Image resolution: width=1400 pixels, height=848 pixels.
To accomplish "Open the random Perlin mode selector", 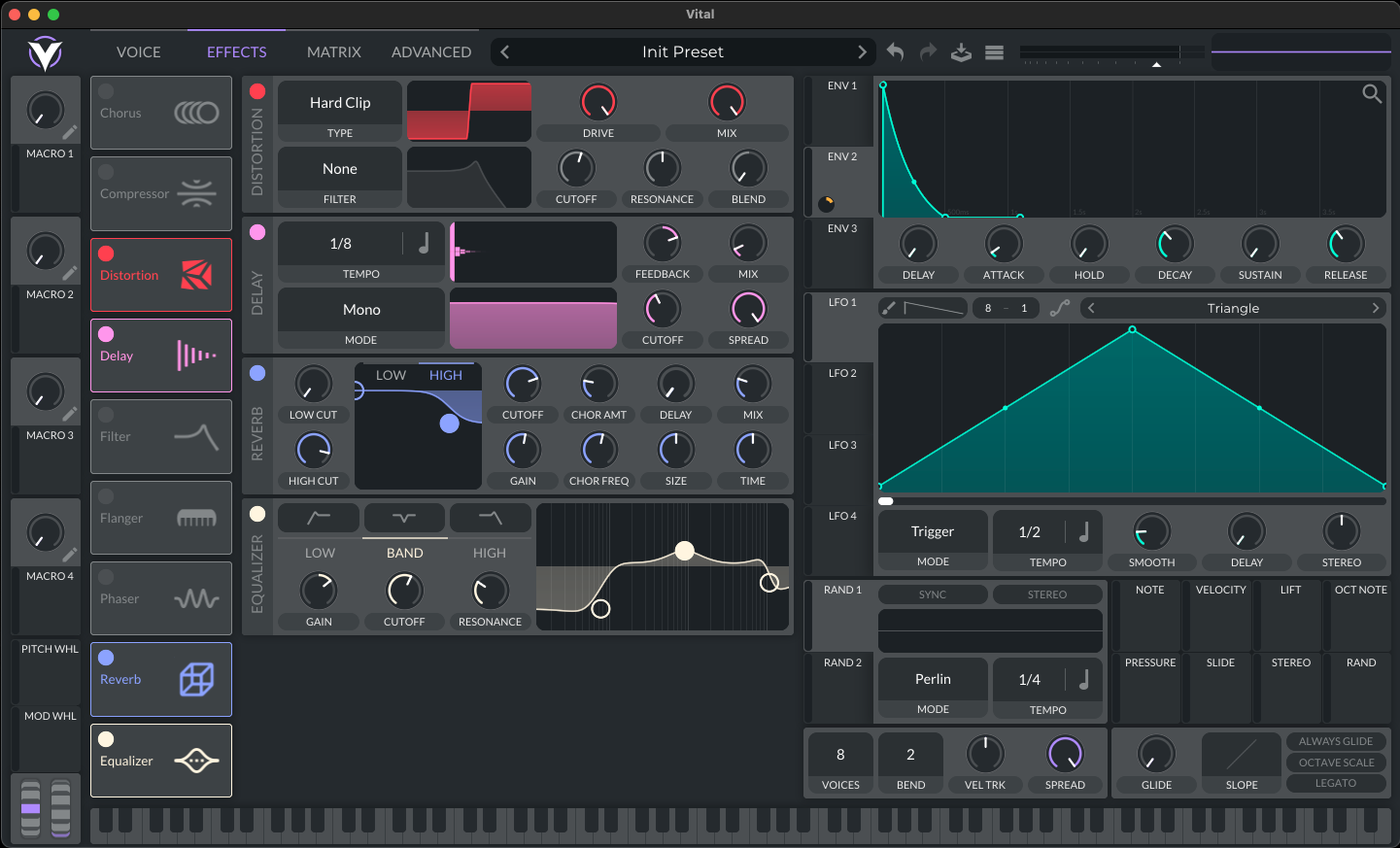I will click(933, 679).
